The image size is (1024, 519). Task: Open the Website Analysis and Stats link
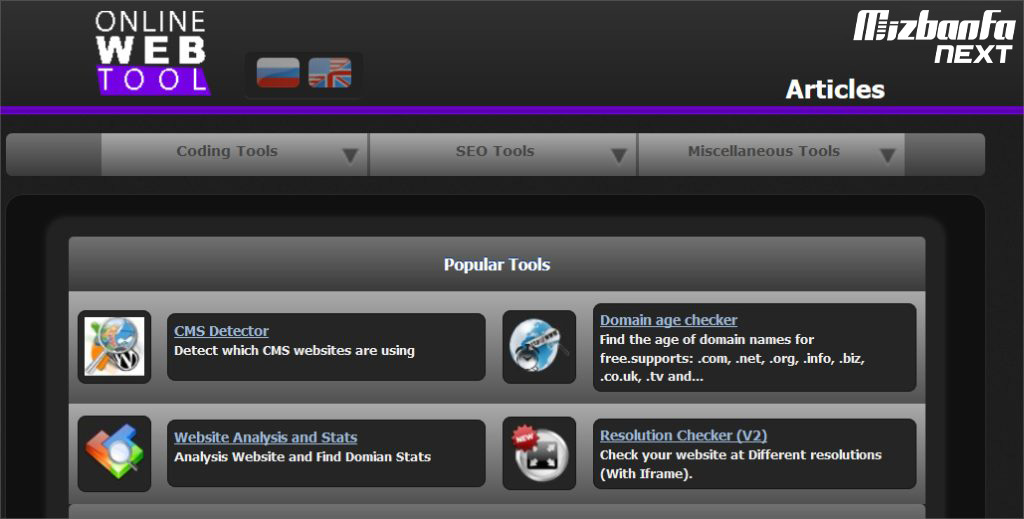pos(266,437)
